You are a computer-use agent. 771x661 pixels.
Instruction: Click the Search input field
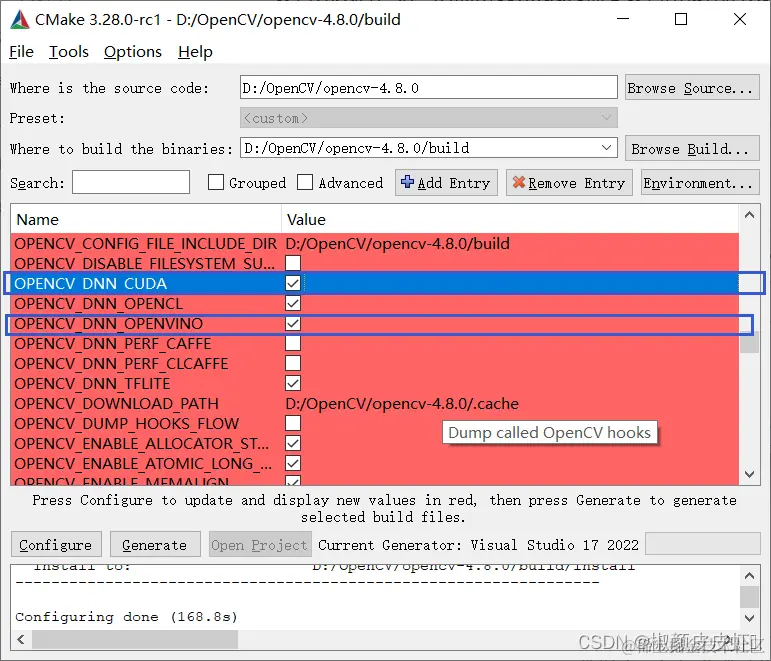tap(131, 182)
